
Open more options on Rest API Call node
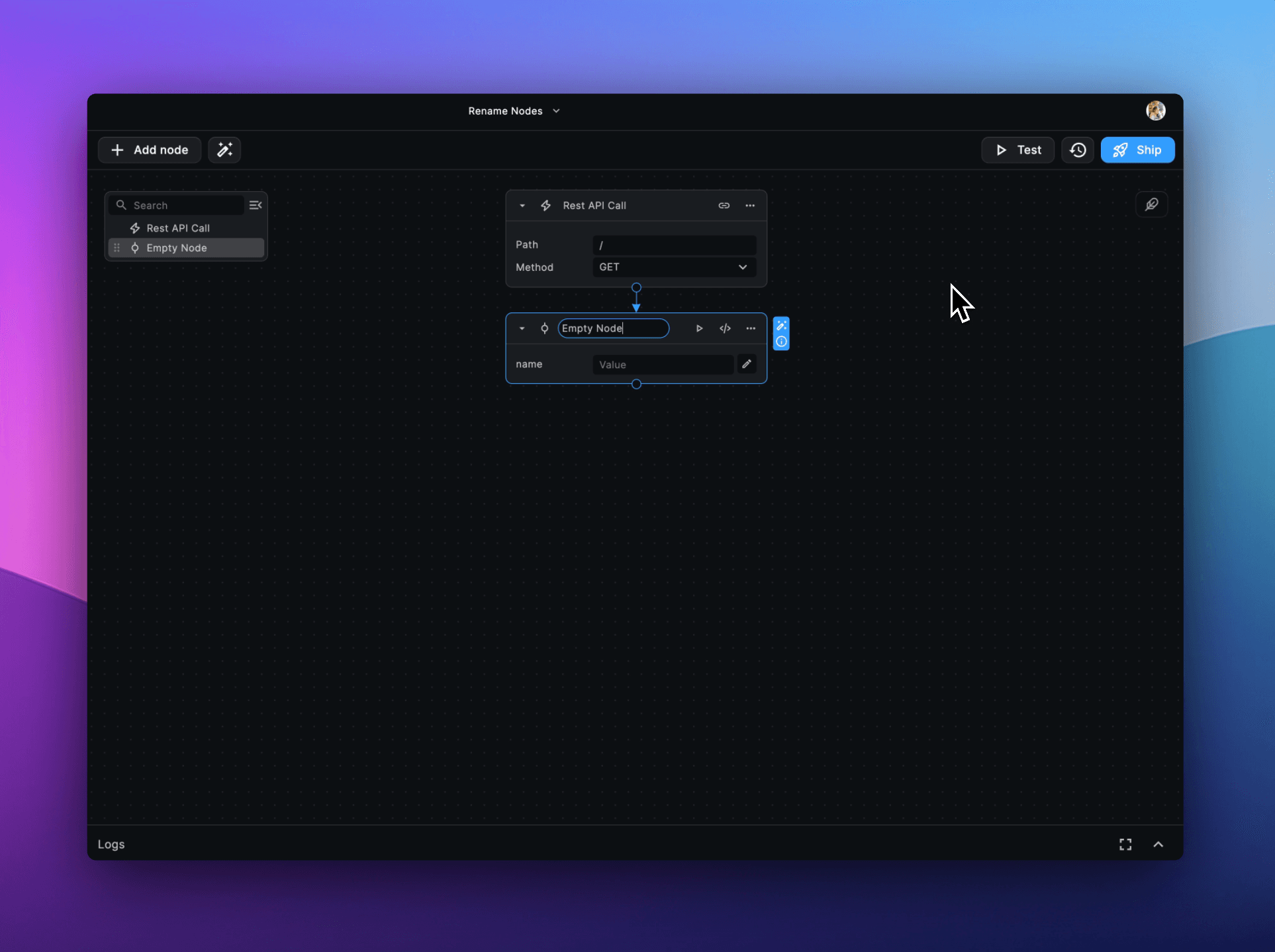coord(750,205)
